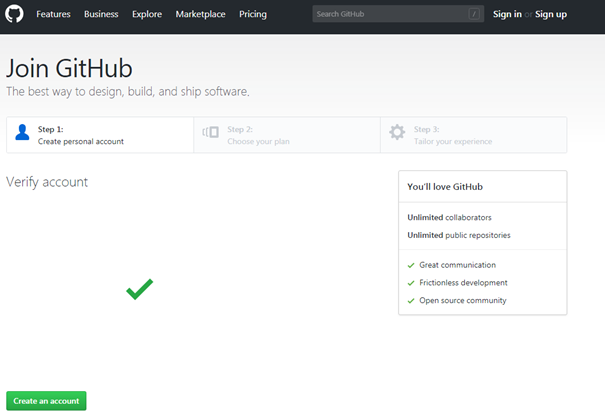
Task: Click the Sign in link
Action: point(507,14)
